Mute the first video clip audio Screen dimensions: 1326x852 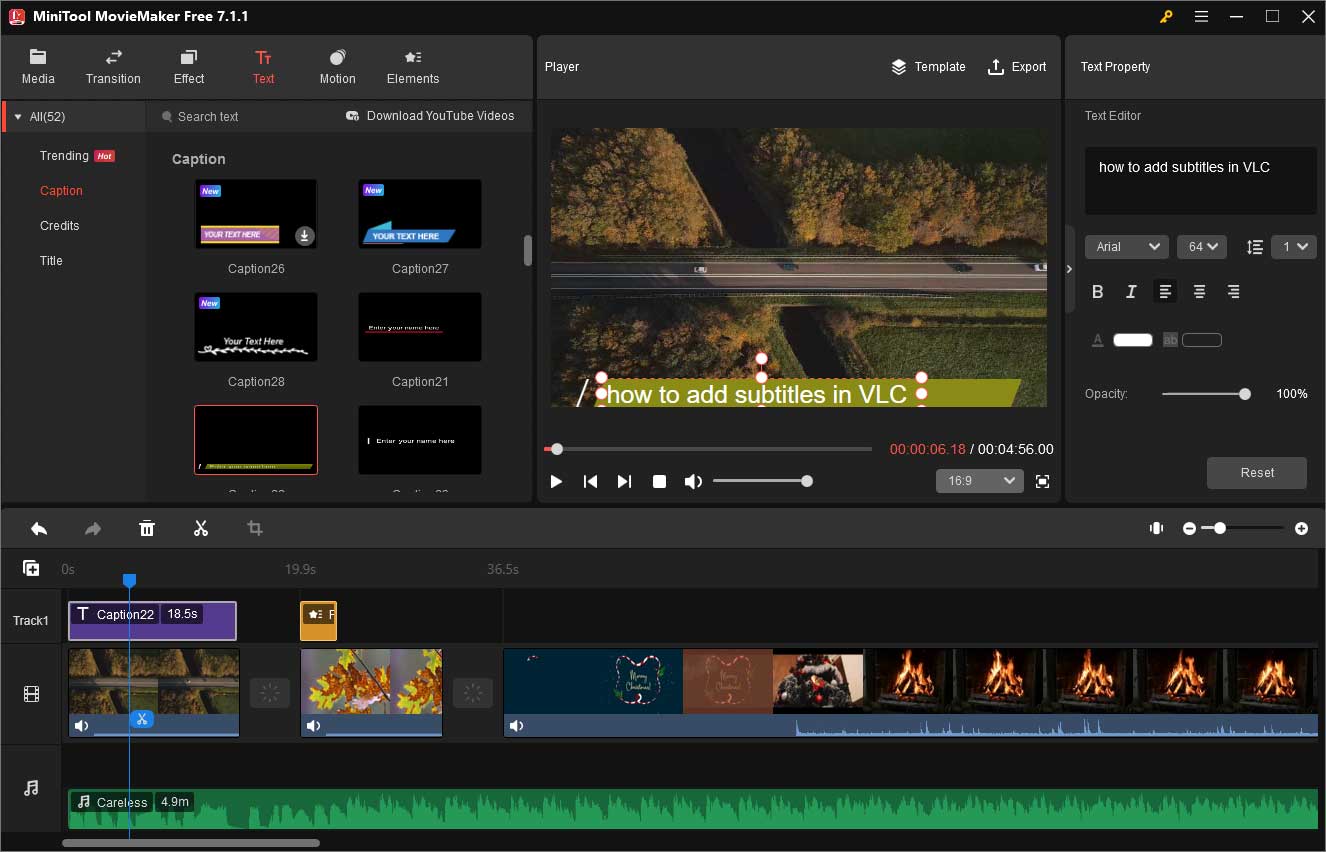[81, 726]
